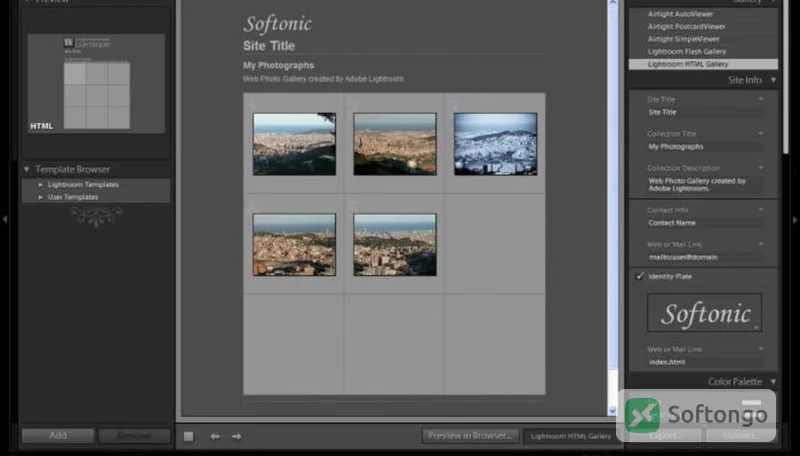Viewport: 800px width, 456px height.
Task: Open the blue-toned third photo thumbnail
Action: point(495,144)
